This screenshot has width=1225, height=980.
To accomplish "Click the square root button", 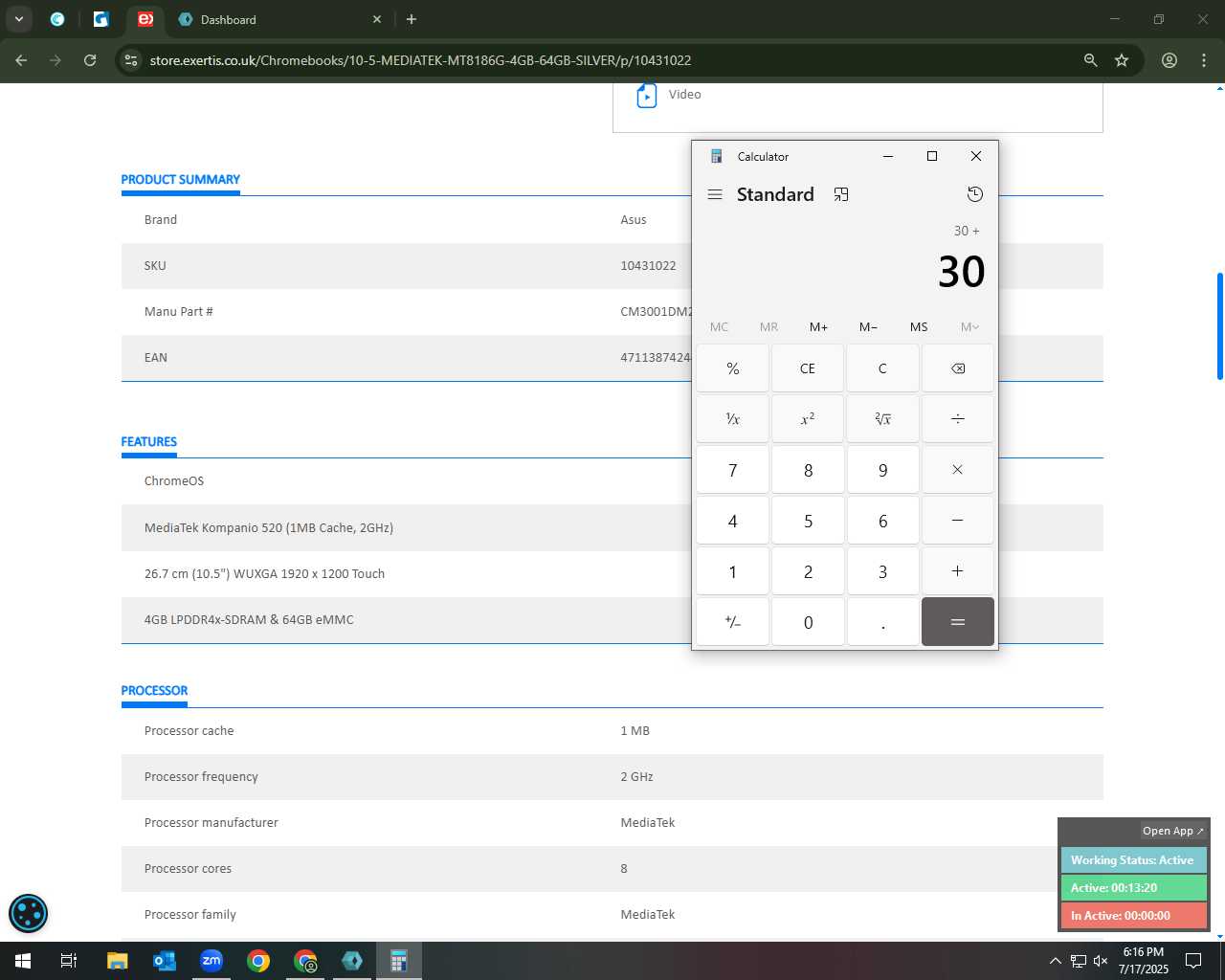I will click(x=882, y=419).
